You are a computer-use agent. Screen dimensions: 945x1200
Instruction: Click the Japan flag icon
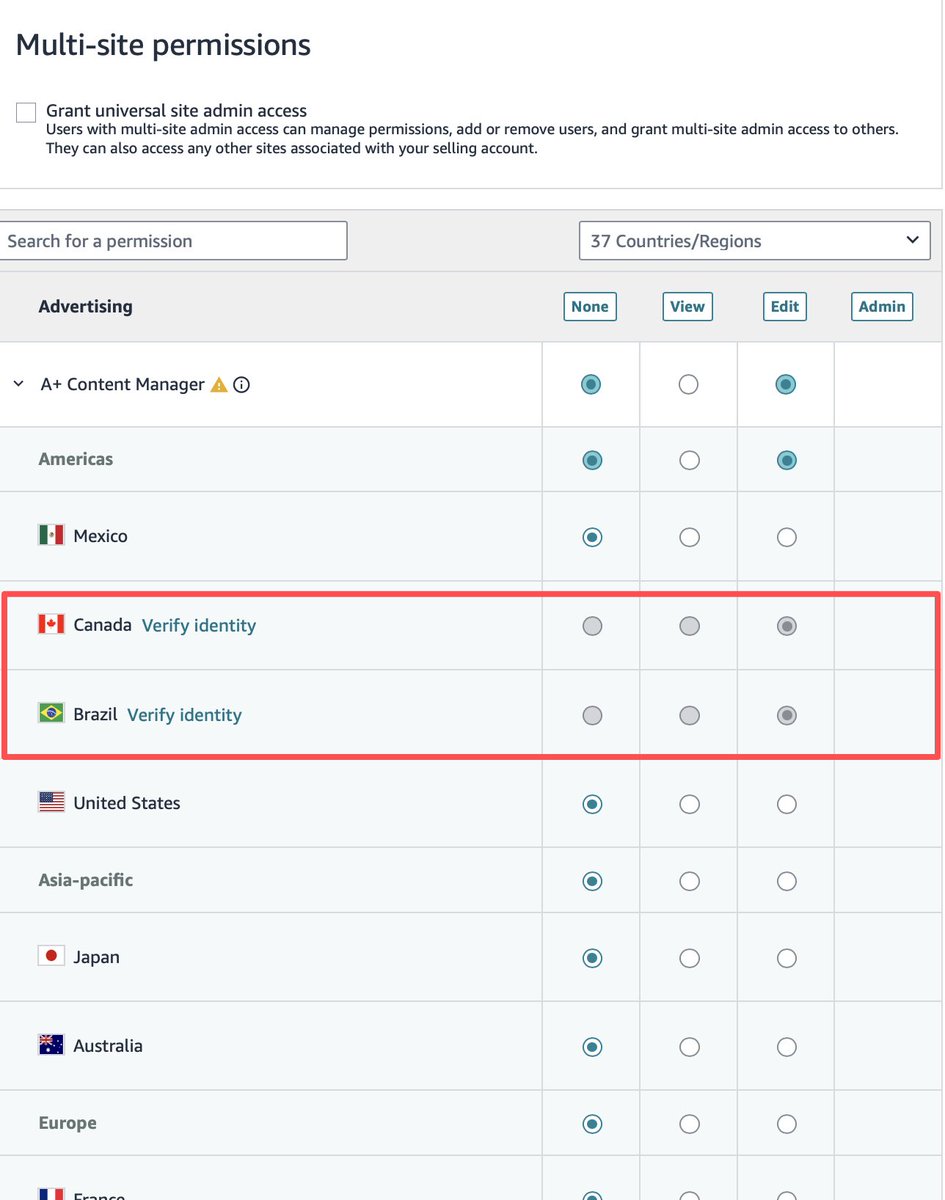point(50,956)
